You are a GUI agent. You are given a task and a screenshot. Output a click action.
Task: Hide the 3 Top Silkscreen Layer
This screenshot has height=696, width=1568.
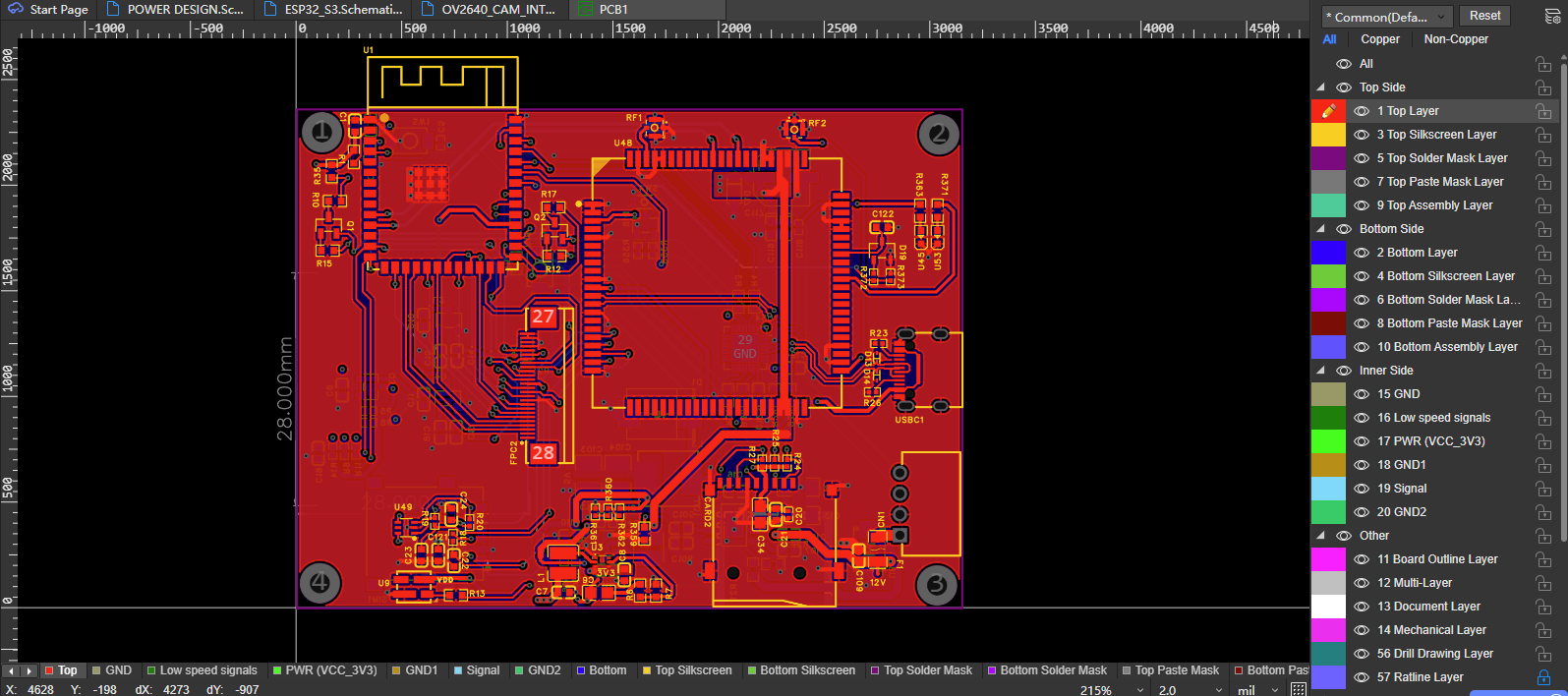pyautogui.click(x=1362, y=135)
